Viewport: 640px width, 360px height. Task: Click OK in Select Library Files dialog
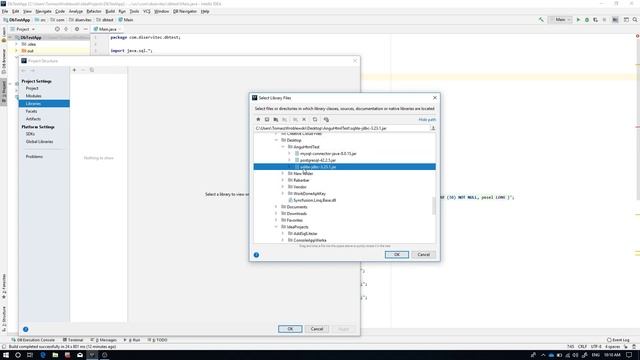tap(397, 254)
